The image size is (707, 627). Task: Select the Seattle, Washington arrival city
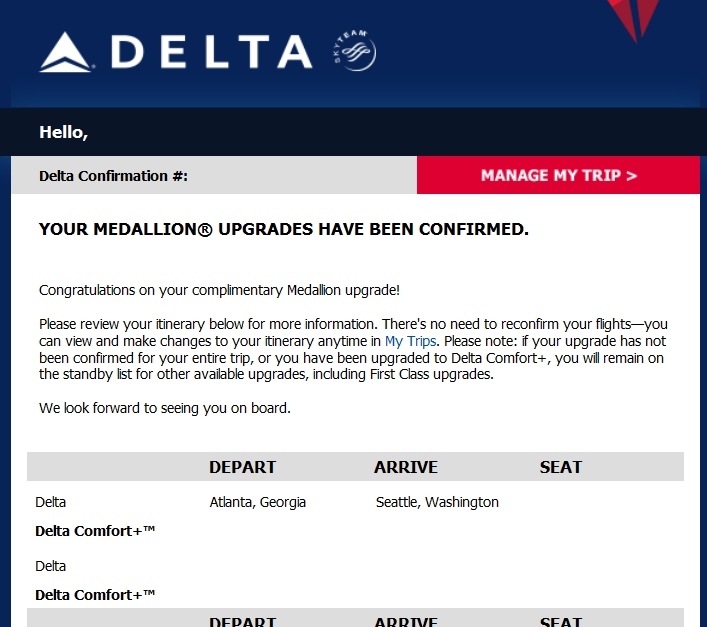click(x=437, y=502)
